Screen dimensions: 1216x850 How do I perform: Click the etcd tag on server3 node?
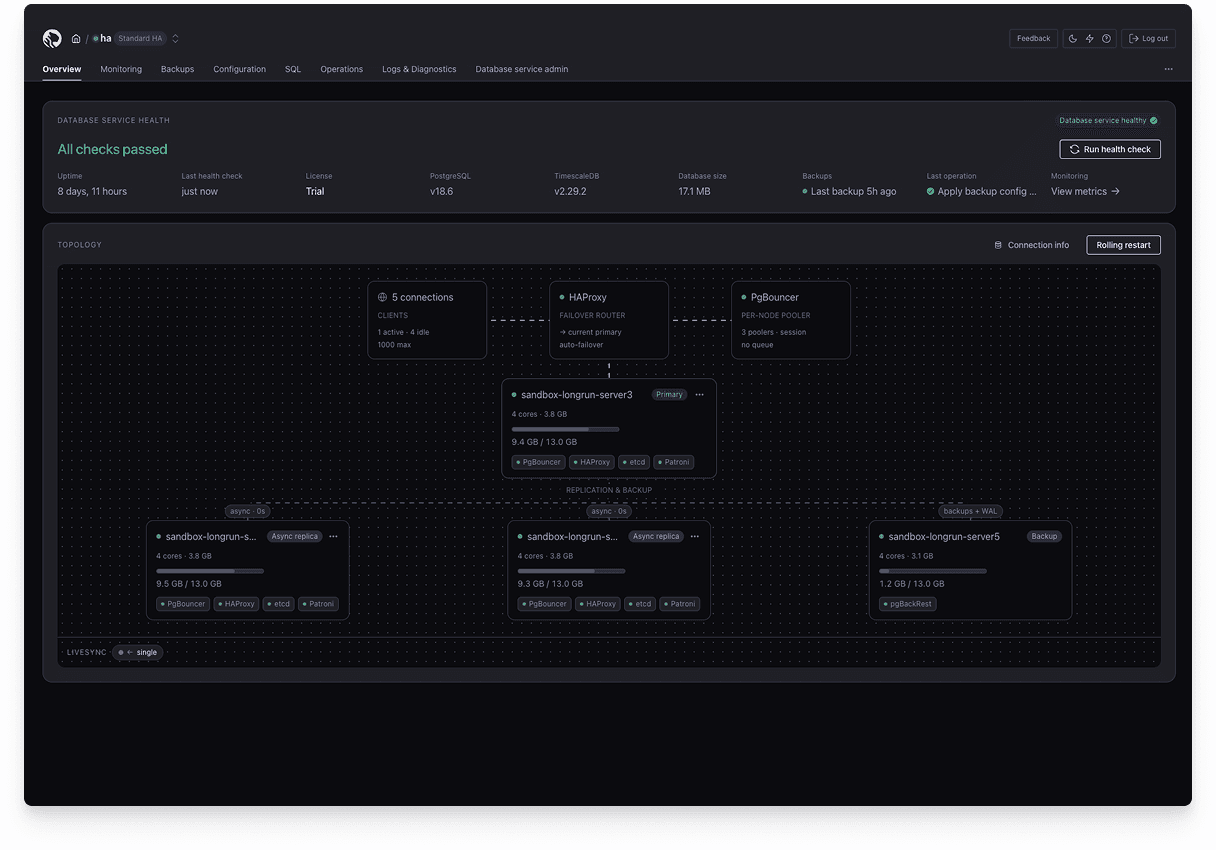pyautogui.click(x=634, y=462)
